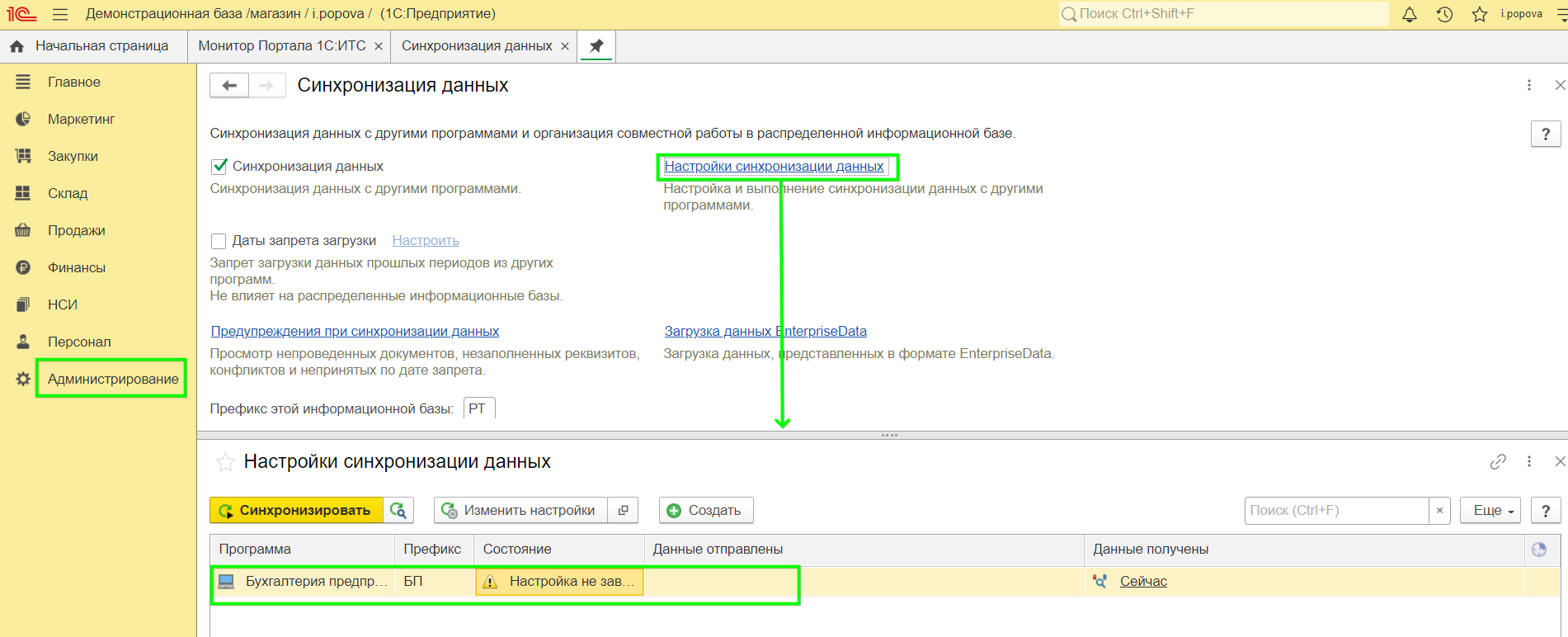Open the history clock icon

(1444, 14)
